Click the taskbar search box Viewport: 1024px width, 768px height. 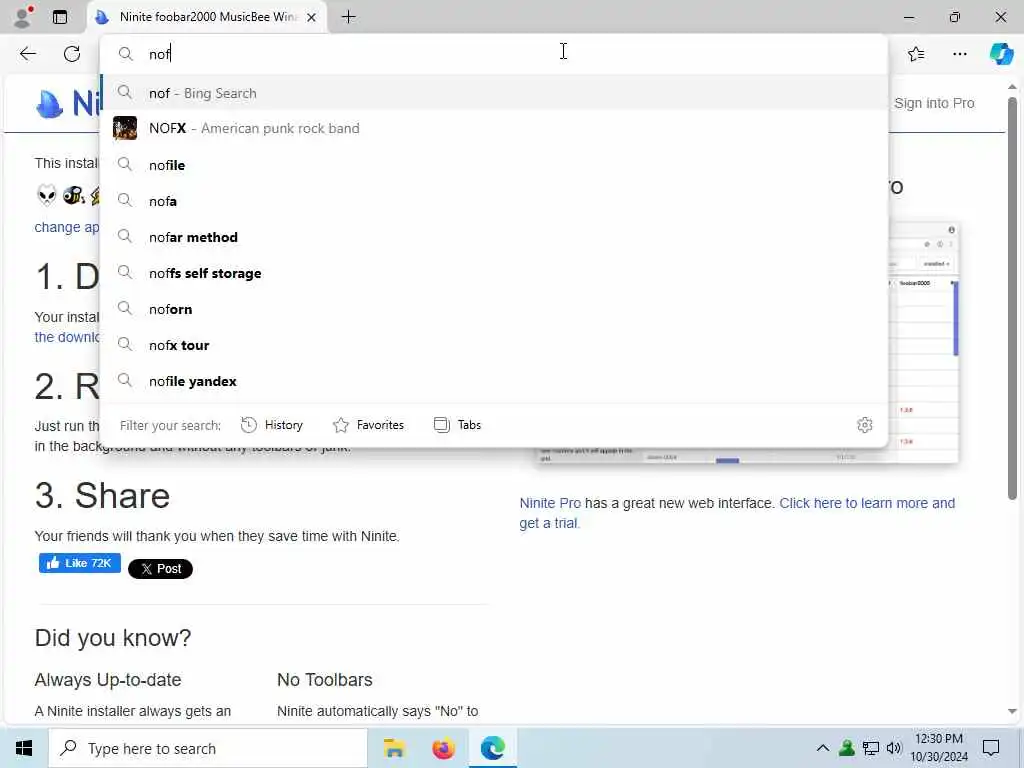[208, 748]
